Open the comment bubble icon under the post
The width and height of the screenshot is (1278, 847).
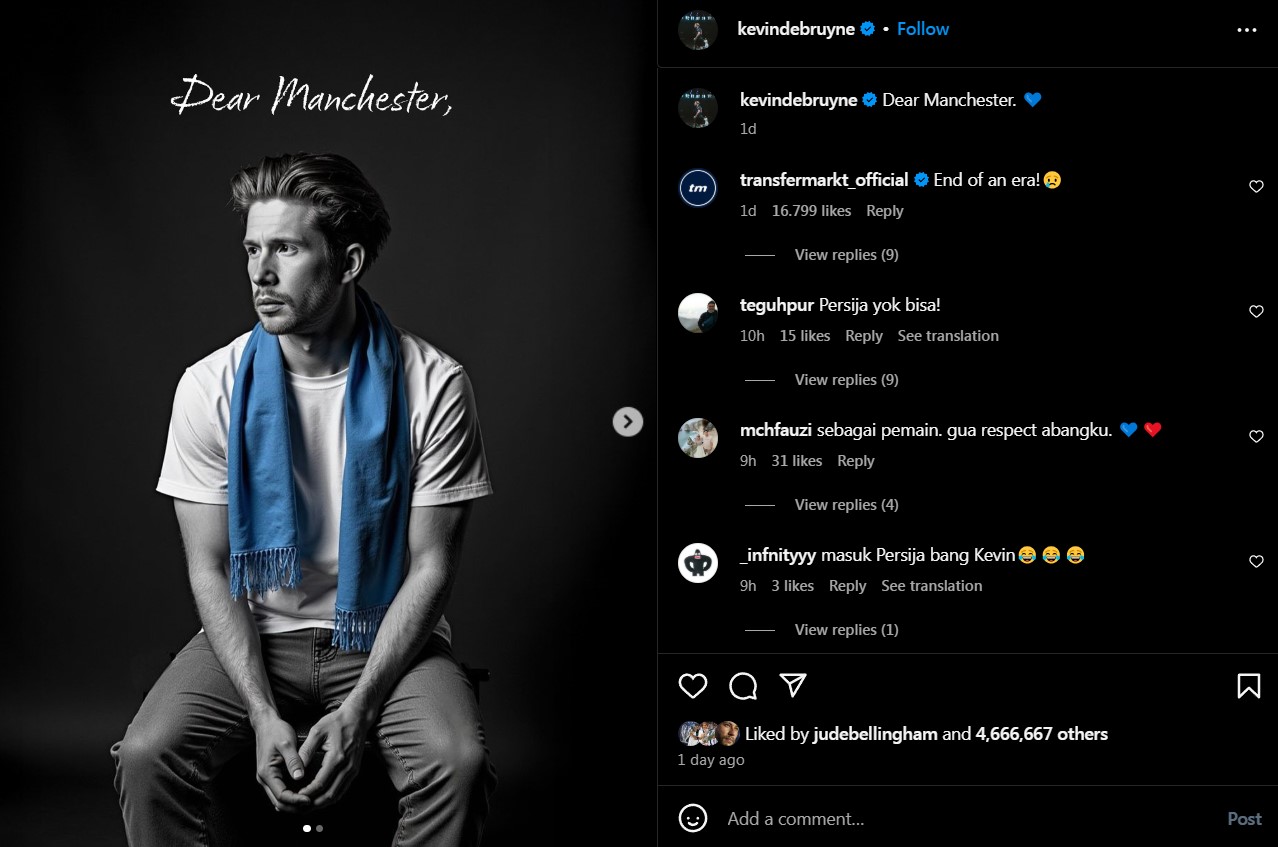coord(743,686)
